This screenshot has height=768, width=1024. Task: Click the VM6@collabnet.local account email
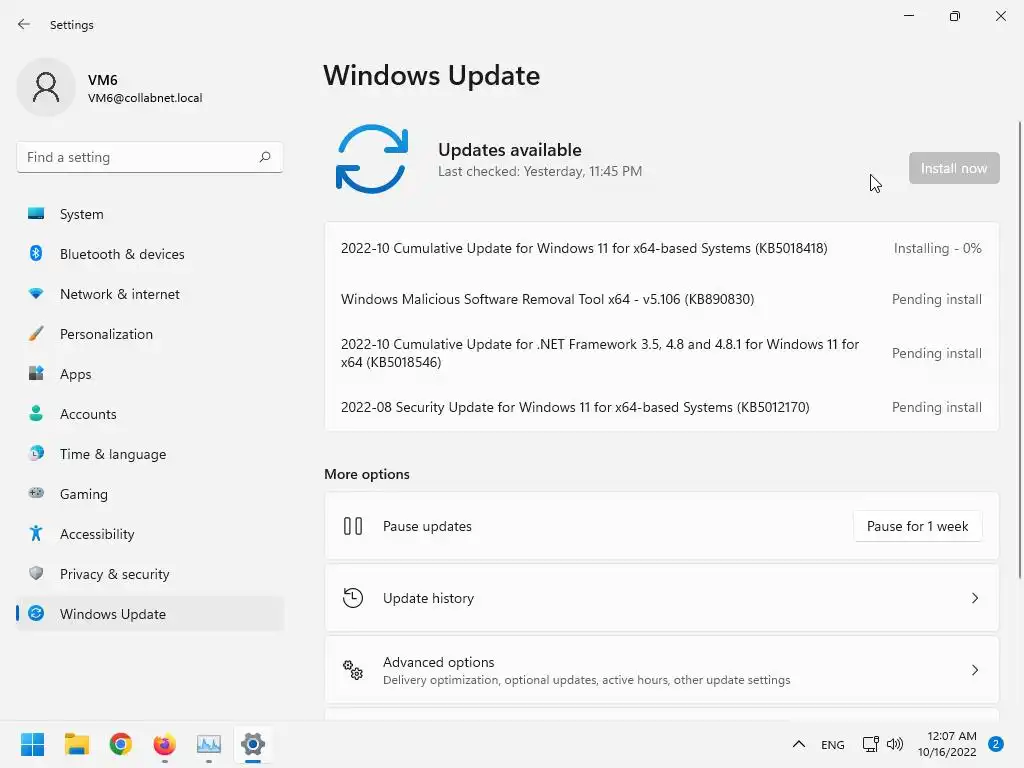pyautogui.click(x=145, y=98)
